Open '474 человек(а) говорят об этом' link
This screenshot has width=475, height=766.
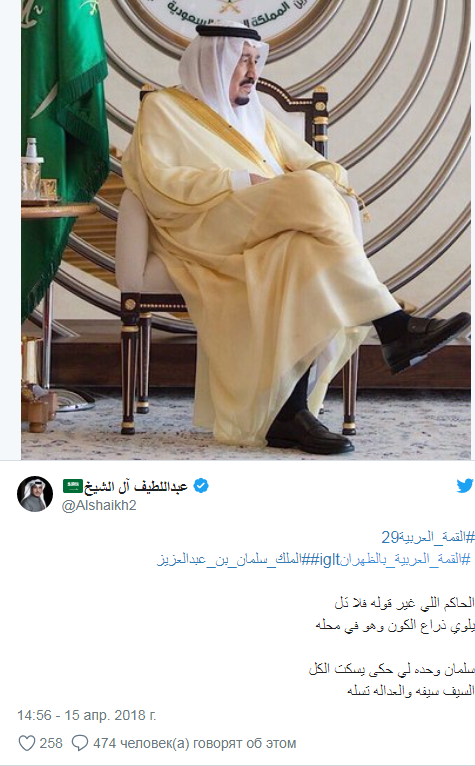point(194,743)
